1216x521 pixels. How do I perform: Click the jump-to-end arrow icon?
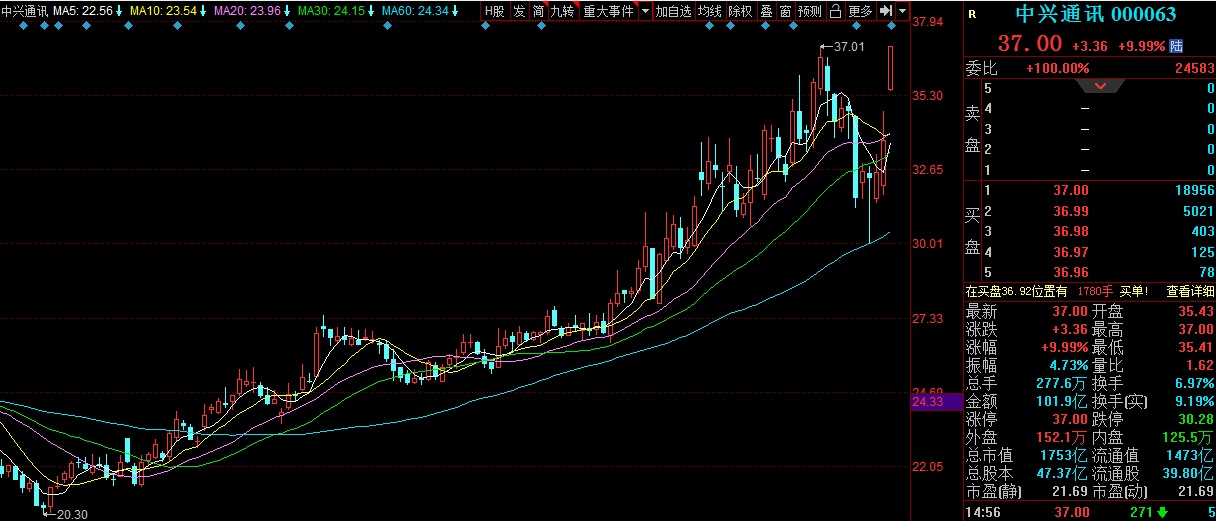[x=886, y=11]
